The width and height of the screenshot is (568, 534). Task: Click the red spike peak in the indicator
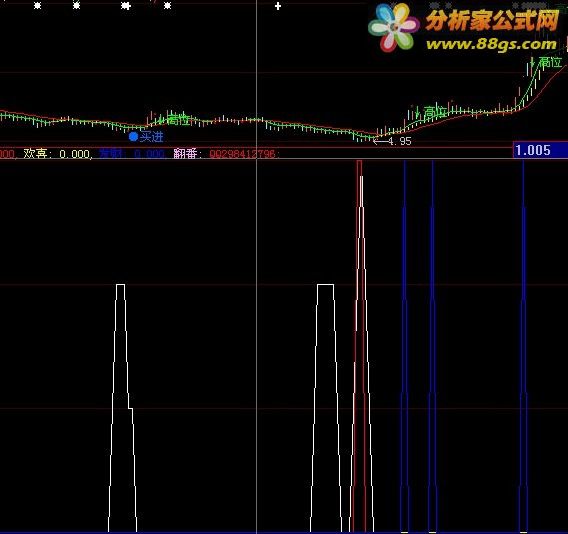359,163
